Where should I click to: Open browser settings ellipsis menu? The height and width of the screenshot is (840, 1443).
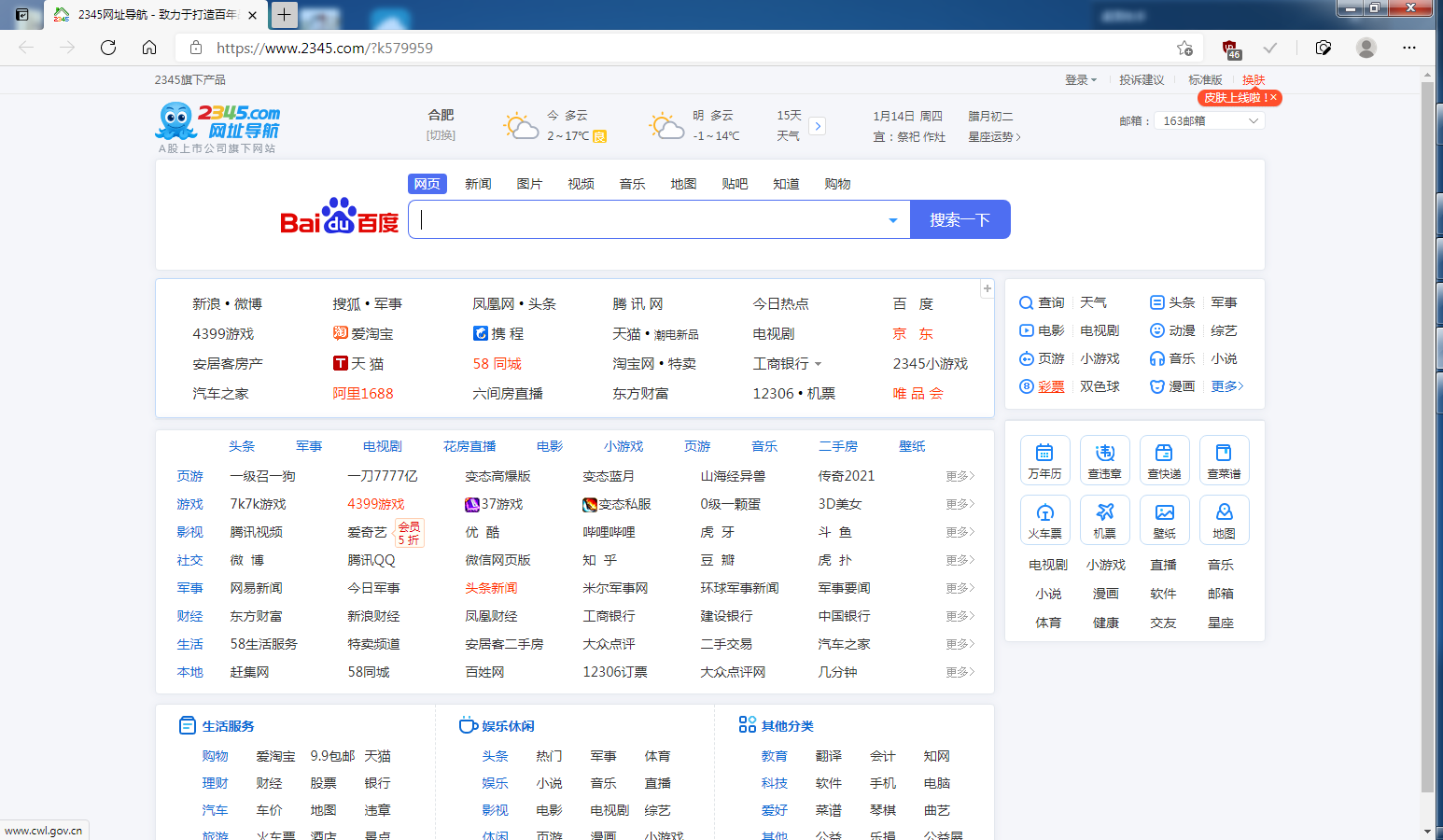point(1409,48)
